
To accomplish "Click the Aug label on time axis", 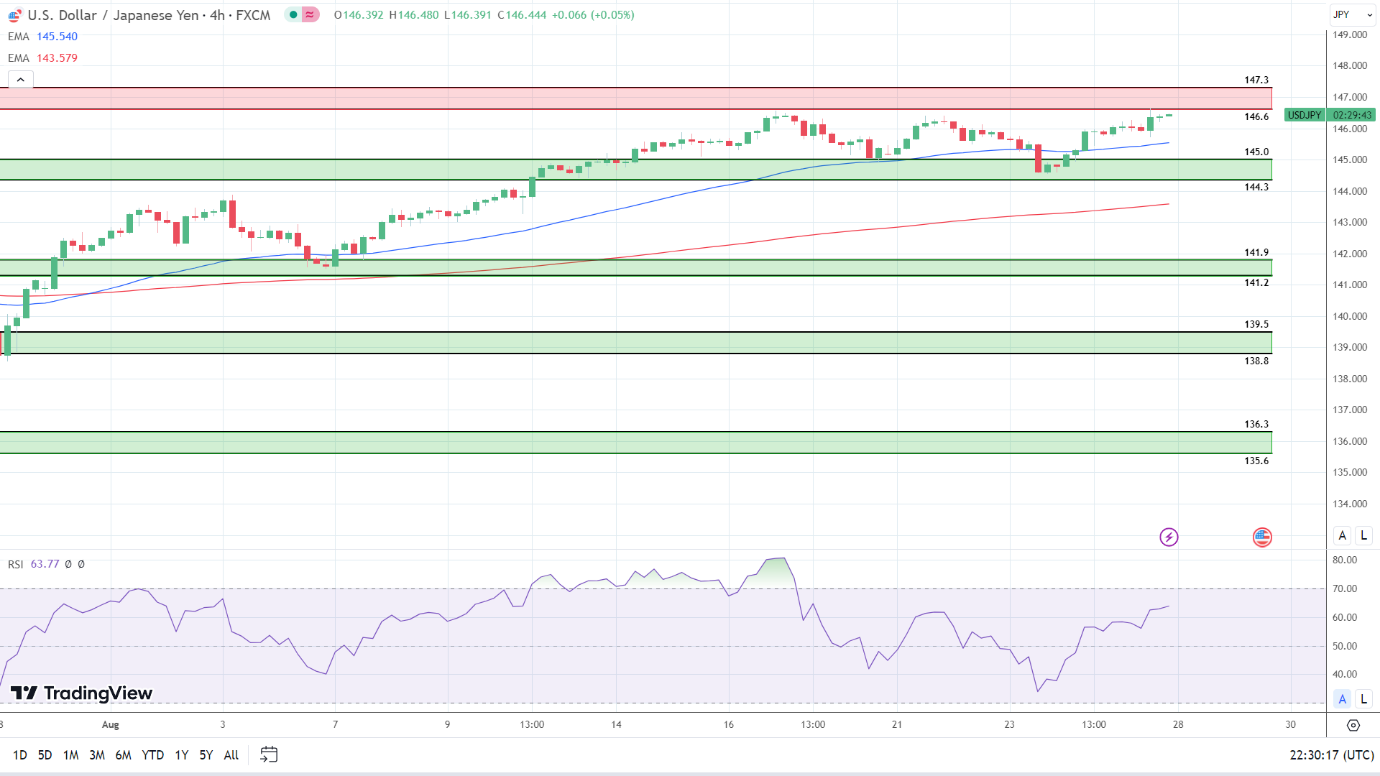I will tap(110, 724).
